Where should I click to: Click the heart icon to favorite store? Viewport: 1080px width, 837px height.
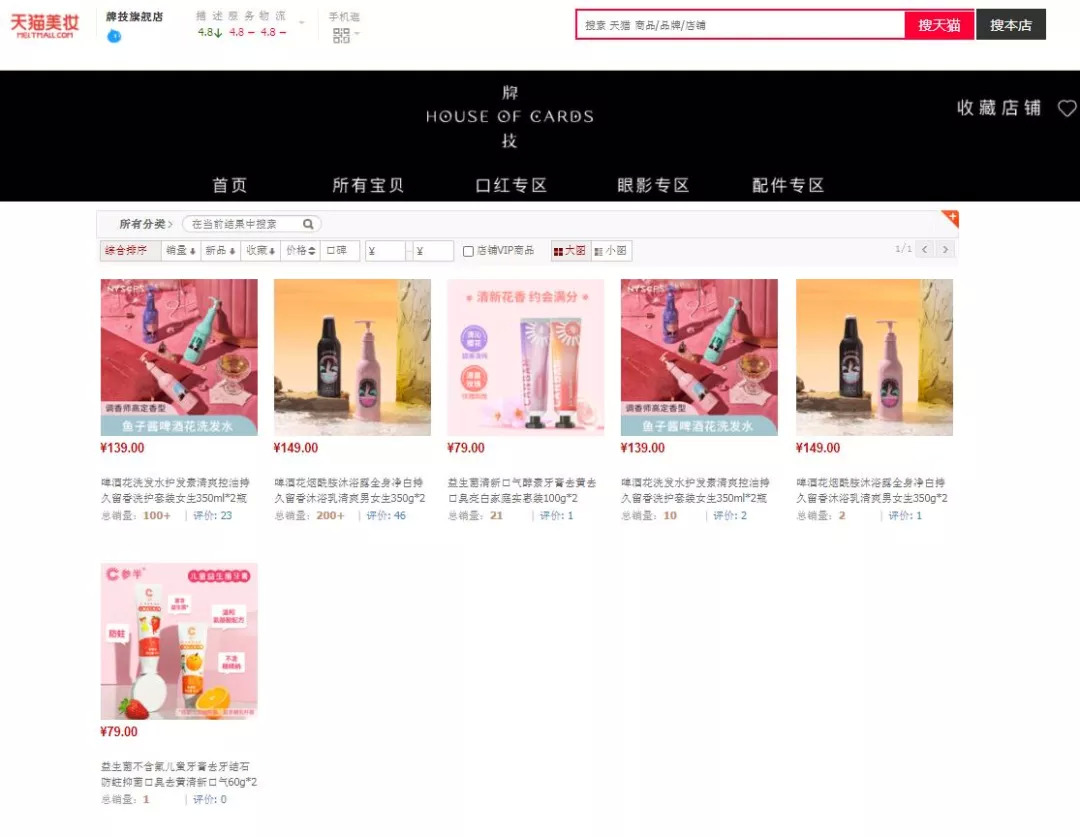pyautogui.click(x=1067, y=108)
